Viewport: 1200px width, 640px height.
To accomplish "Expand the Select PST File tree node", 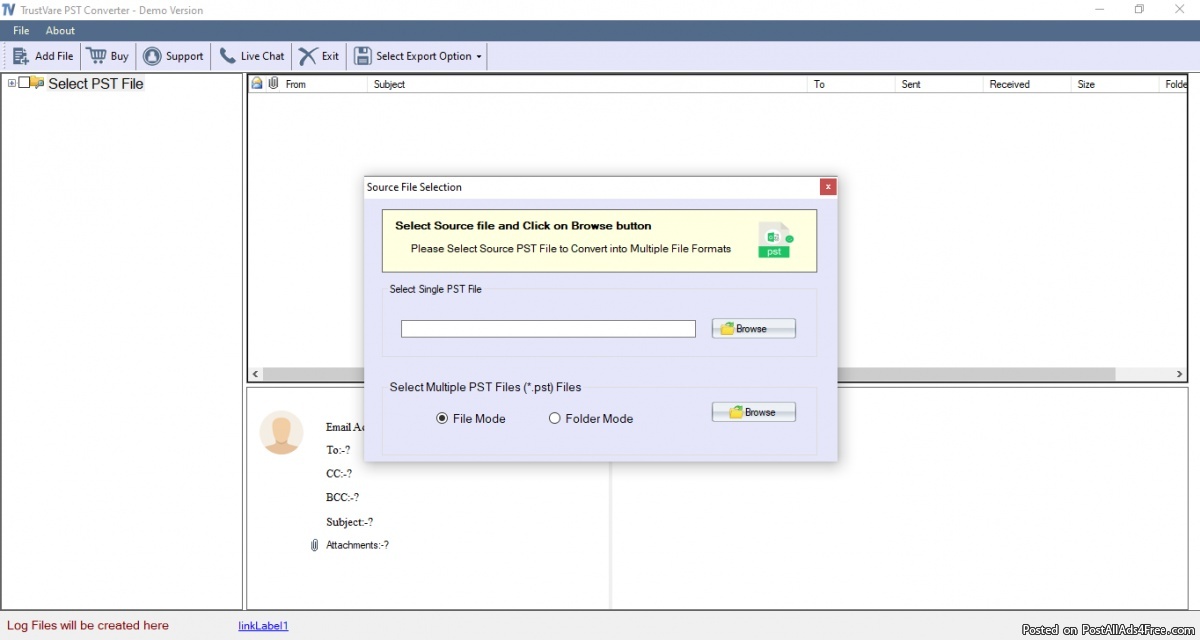I will 11,83.
